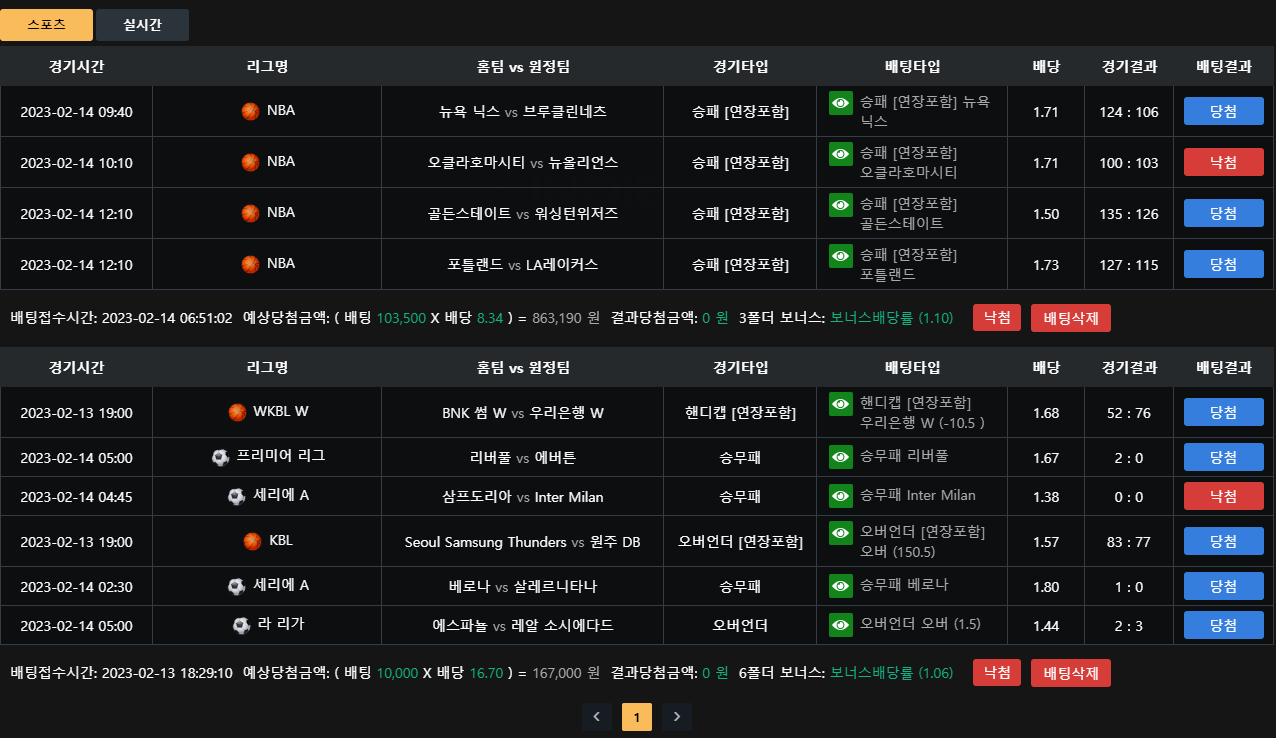Go to the previous page with the left chevron
1276x738 pixels.
597,716
